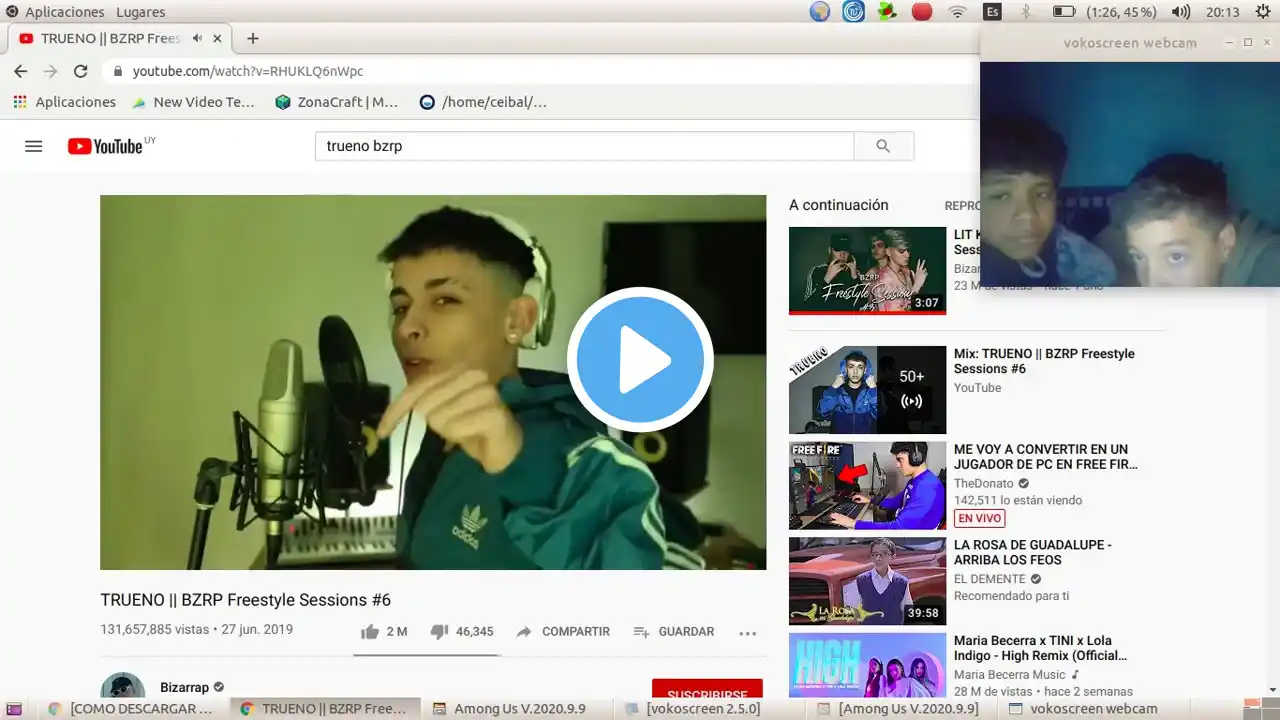Image resolution: width=1280 pixels, height=720 pixels.
Task: Click the red record circle in tray
Action: click(922, 12)
